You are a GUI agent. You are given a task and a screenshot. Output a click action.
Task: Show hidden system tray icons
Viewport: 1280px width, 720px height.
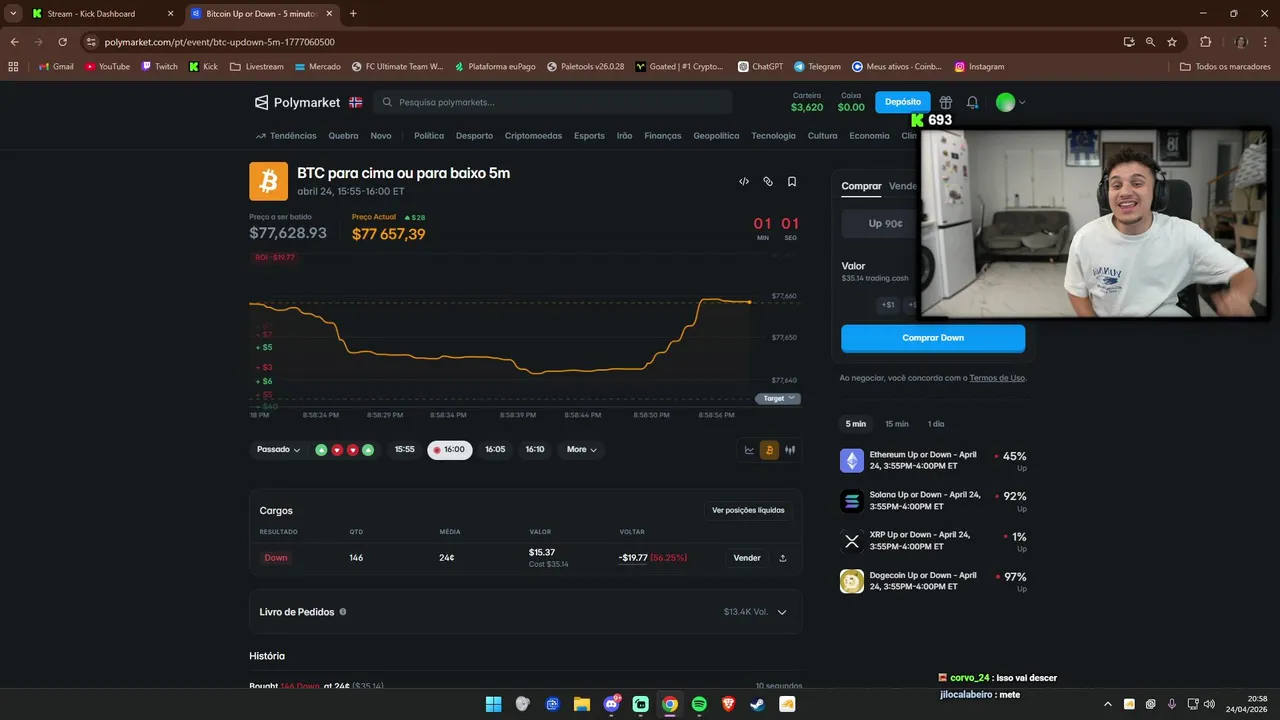click(x=1107, y=704)
